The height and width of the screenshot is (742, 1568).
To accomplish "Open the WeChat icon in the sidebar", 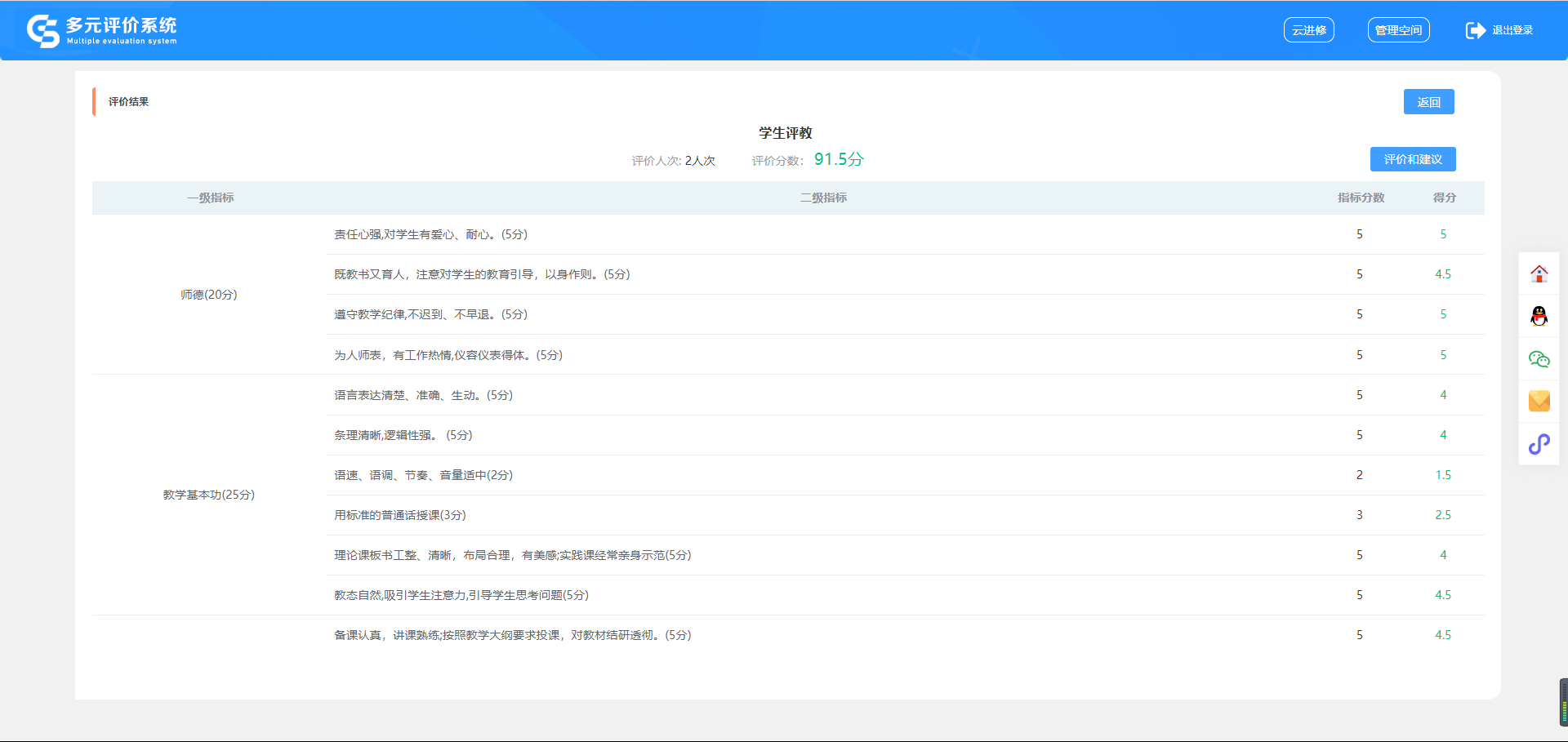I will pos(1539,359).
